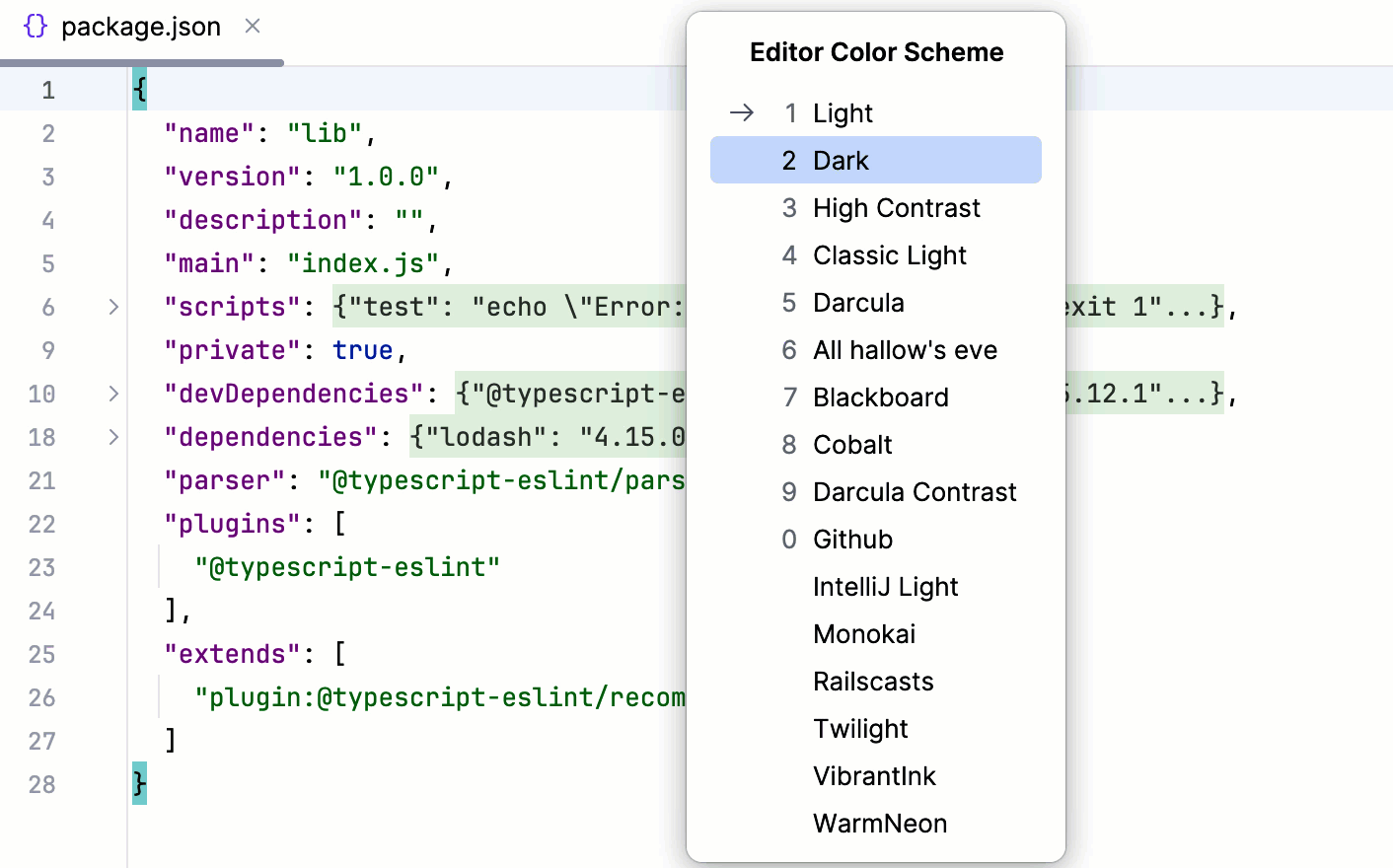Select the Blackboard scheme
1393x868 pixels.
click(880, 398)
